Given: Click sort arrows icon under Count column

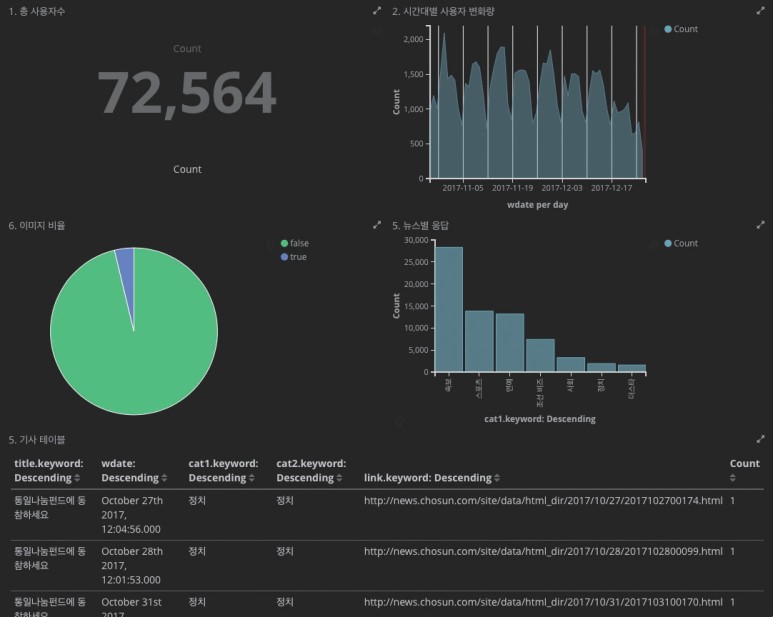Looking at the screenshot, I should click(x=733, y=478).
